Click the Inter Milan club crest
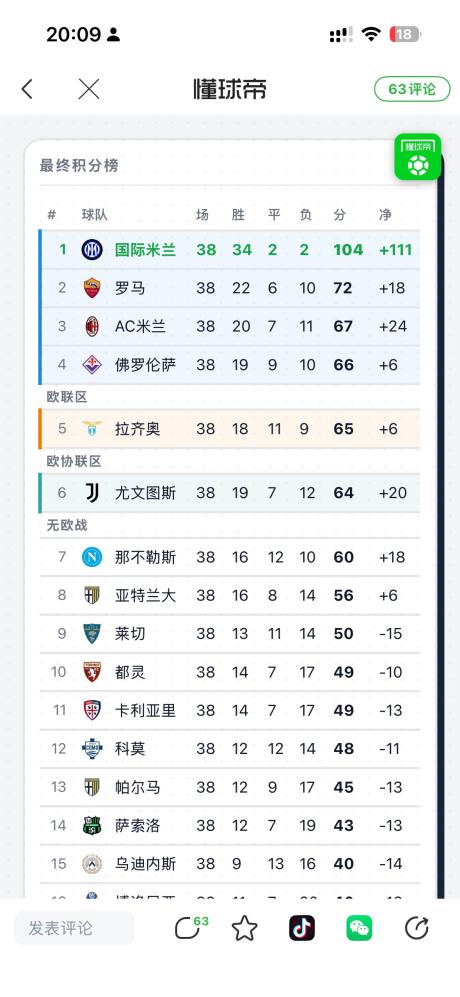 92,250
